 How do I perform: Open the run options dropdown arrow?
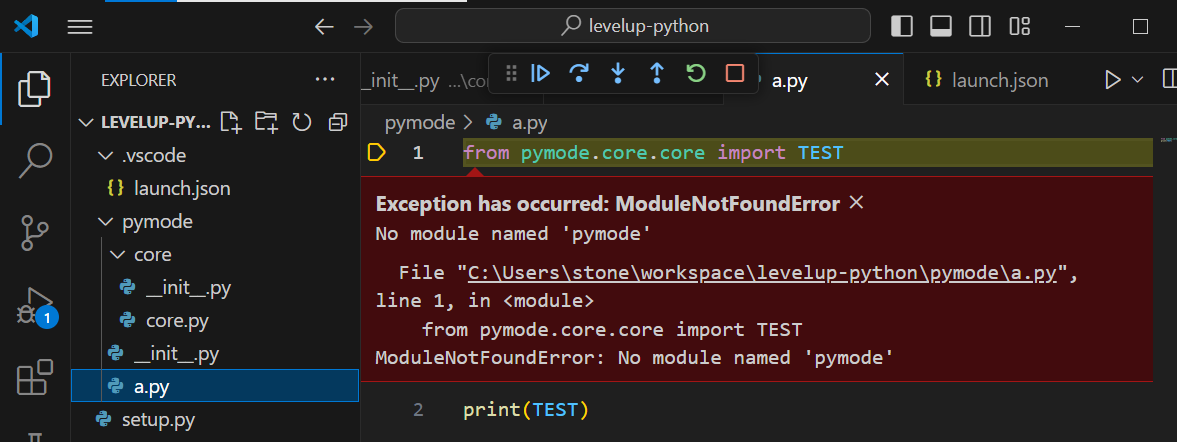coord(1136,80)
